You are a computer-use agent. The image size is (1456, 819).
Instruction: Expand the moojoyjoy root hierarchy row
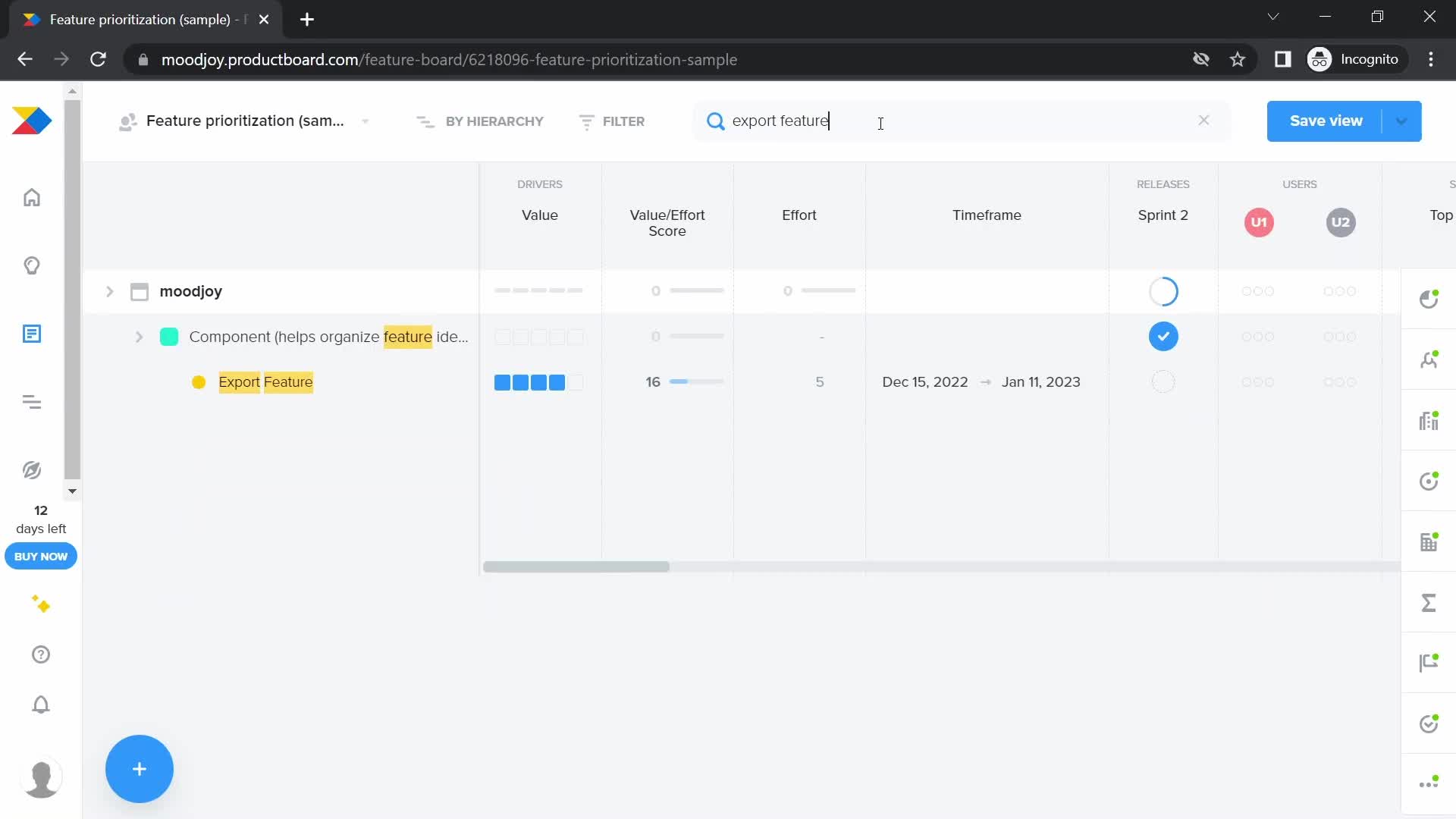click(110, 291)
